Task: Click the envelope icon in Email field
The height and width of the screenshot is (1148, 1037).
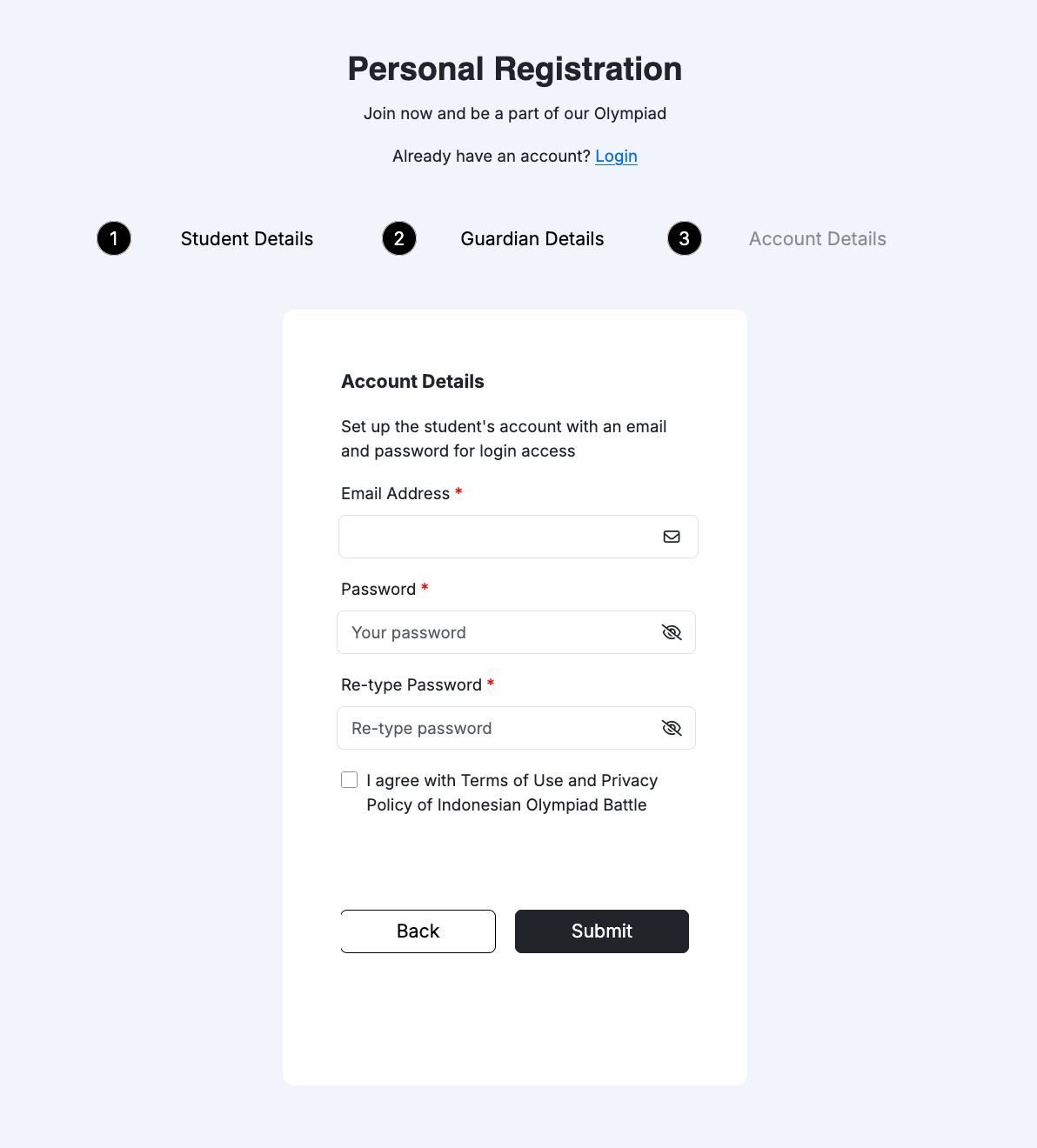Action: click(x=672, y=537)
